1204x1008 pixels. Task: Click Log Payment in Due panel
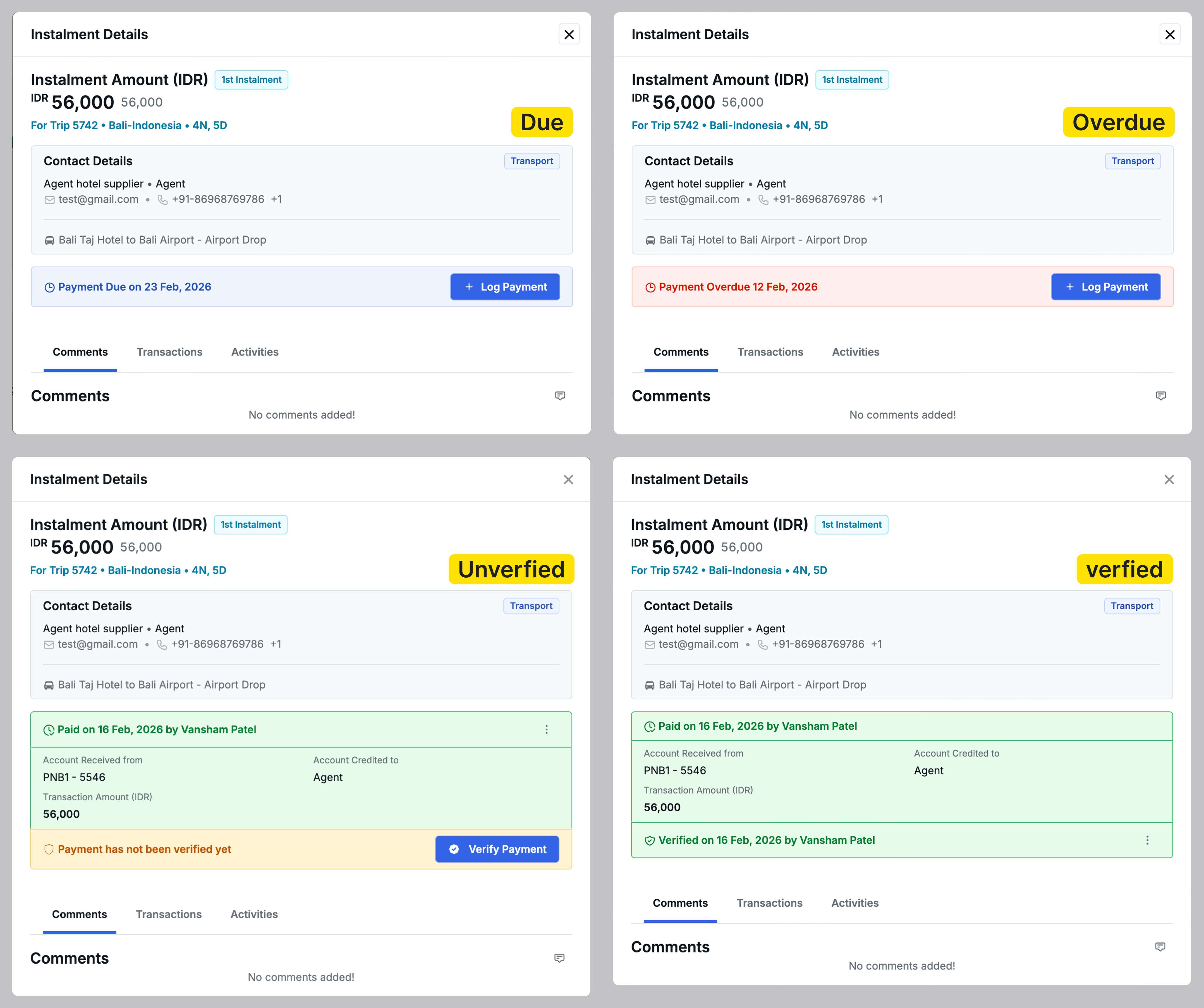pos(505,287)
